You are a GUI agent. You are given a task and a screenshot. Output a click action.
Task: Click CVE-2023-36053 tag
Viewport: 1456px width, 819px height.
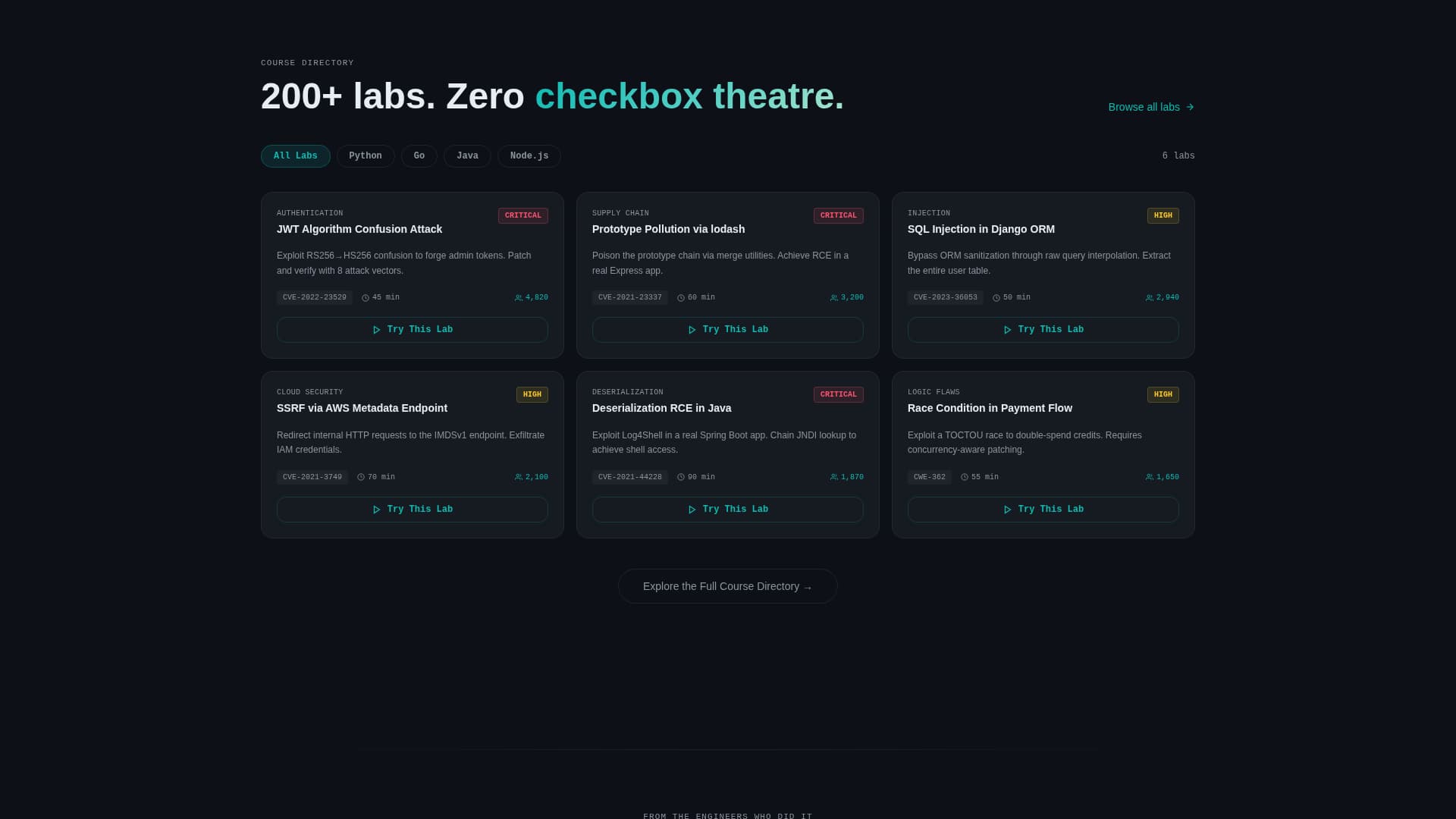point(946,298)
